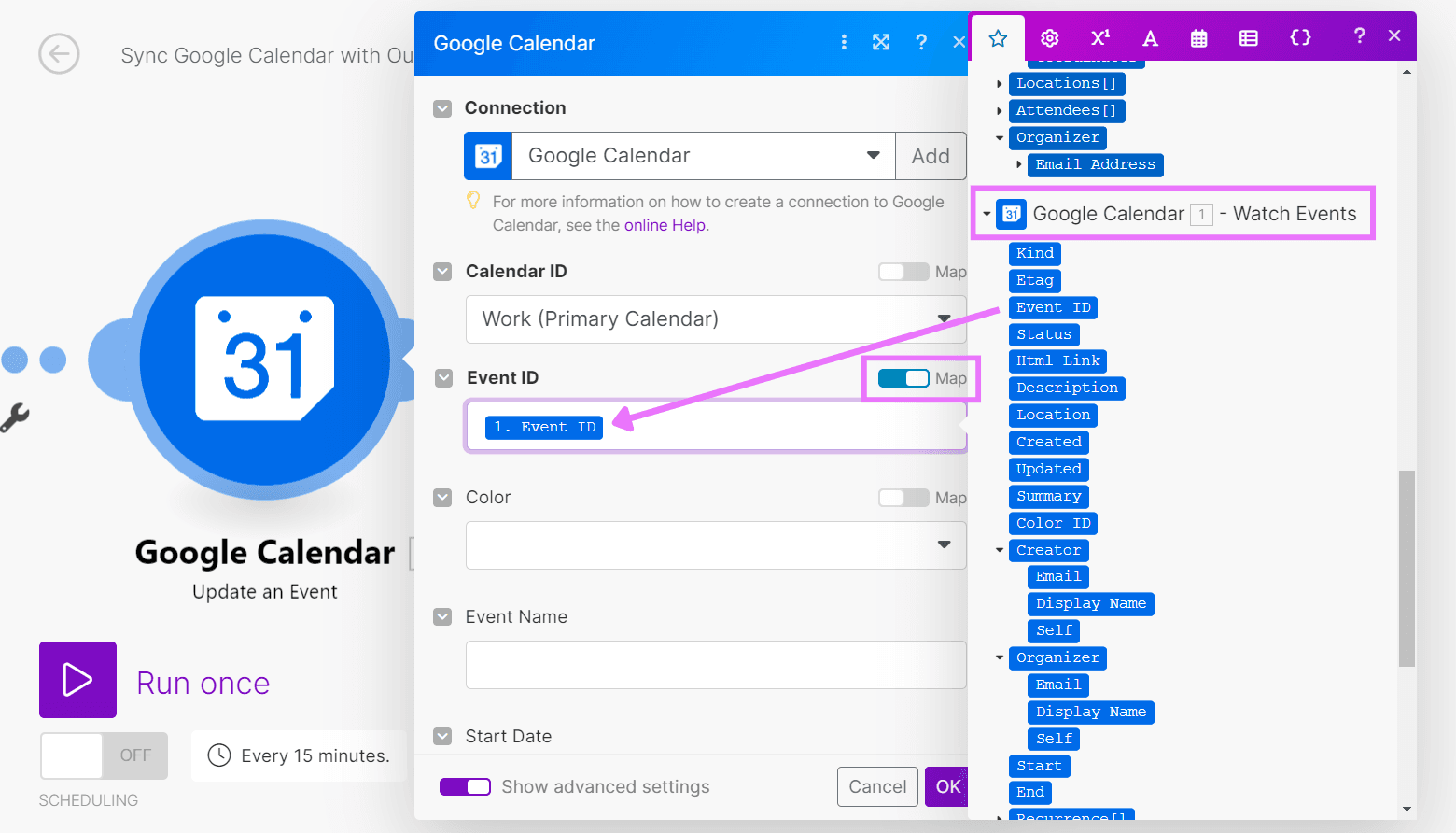Open the array functions tab in mapping panel
Viewport: 1456px width, 833px height.
point(1249,38)
